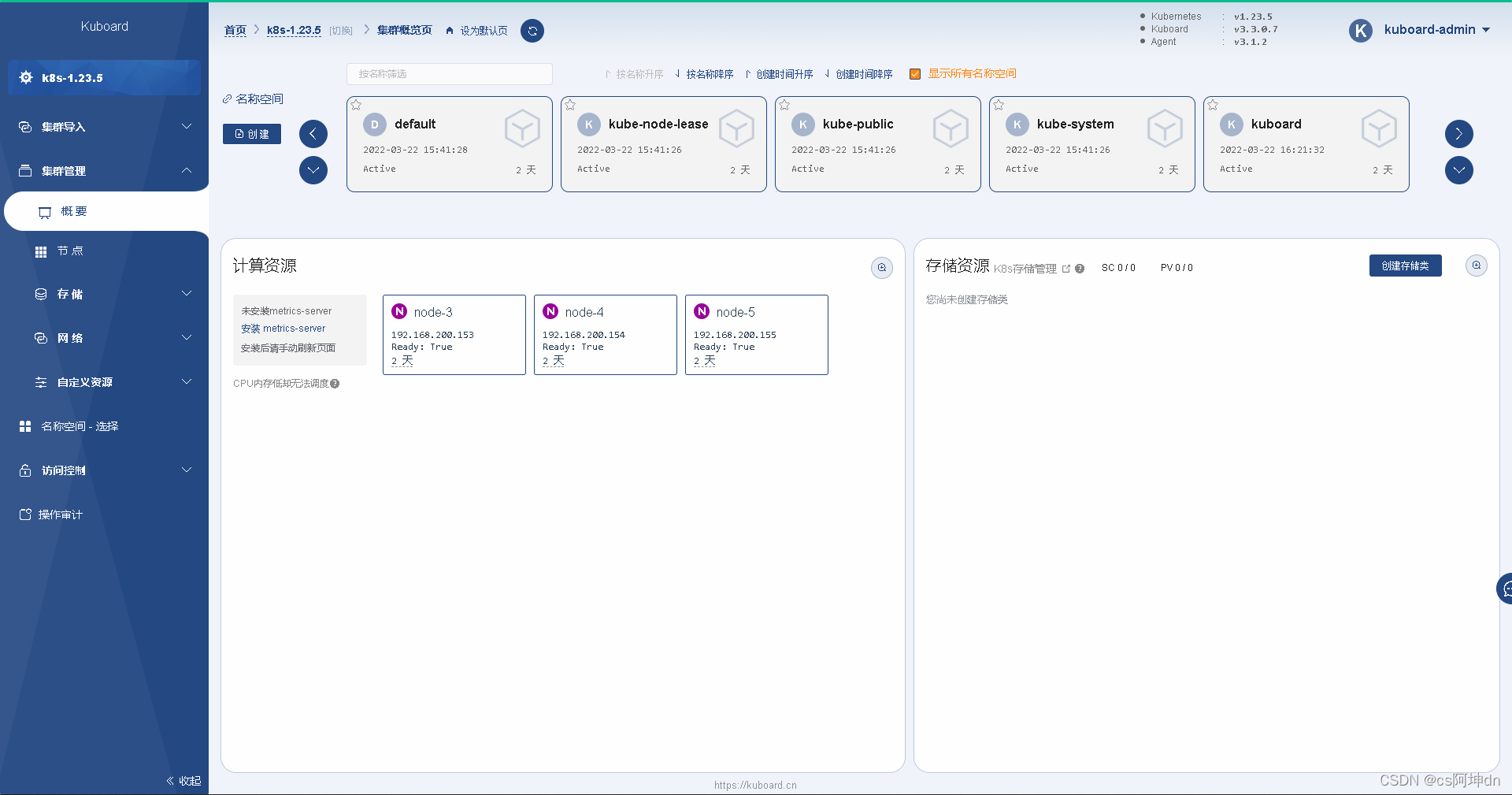
Task: Click the down arrow below left arrow
Action: (x=313, y=170)
